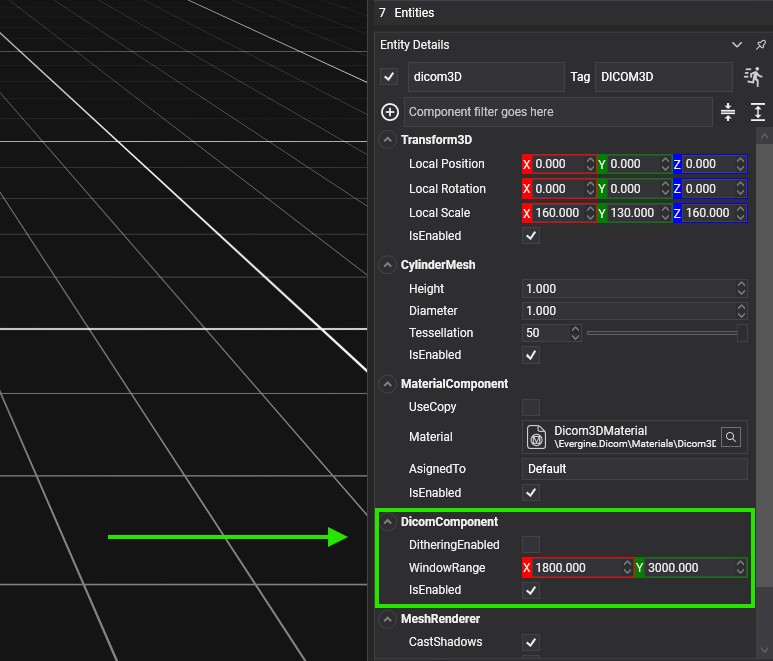Click the collapse all components icon
This screenshot has width=773, height=661.
[x=728, y=112]
